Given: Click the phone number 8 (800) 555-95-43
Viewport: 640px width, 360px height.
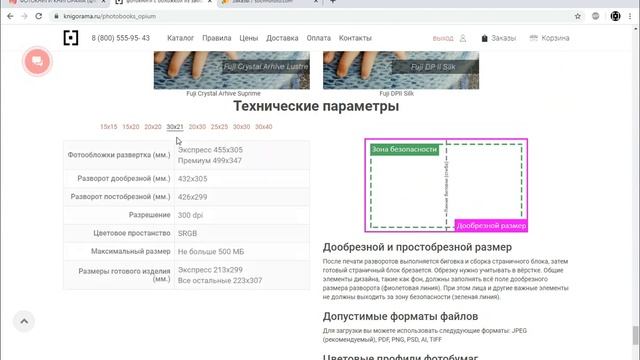Looking at the screenshot, I should tap(120, 38).
